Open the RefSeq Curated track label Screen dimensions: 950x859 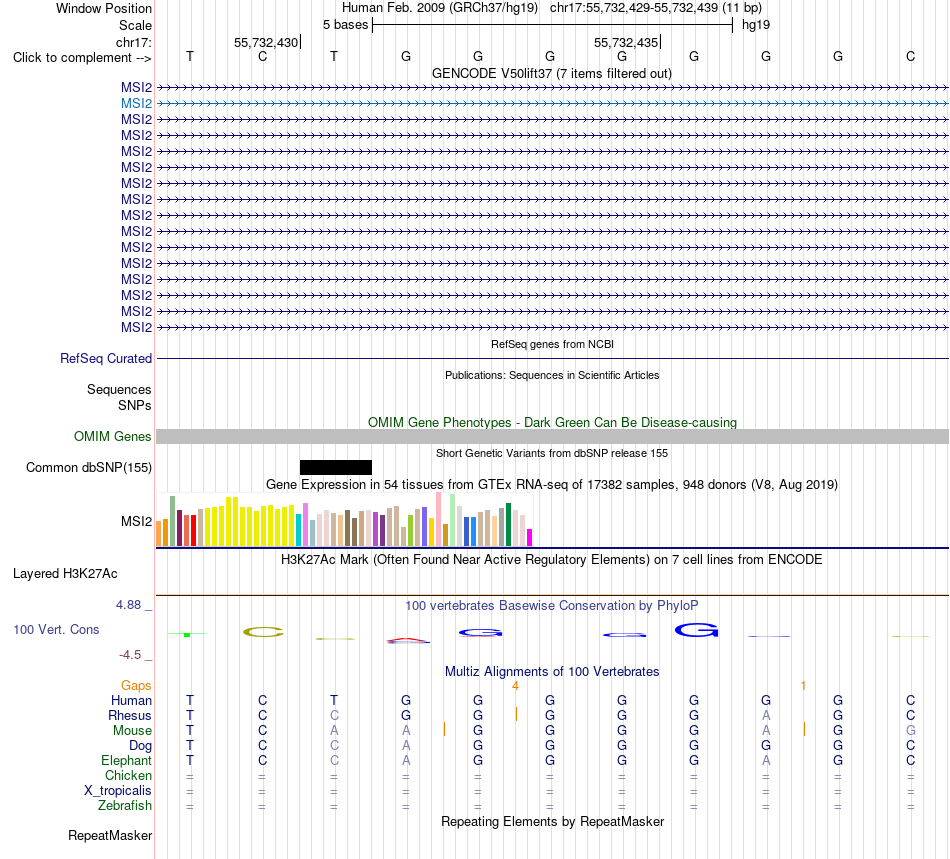tap(106, 359)
